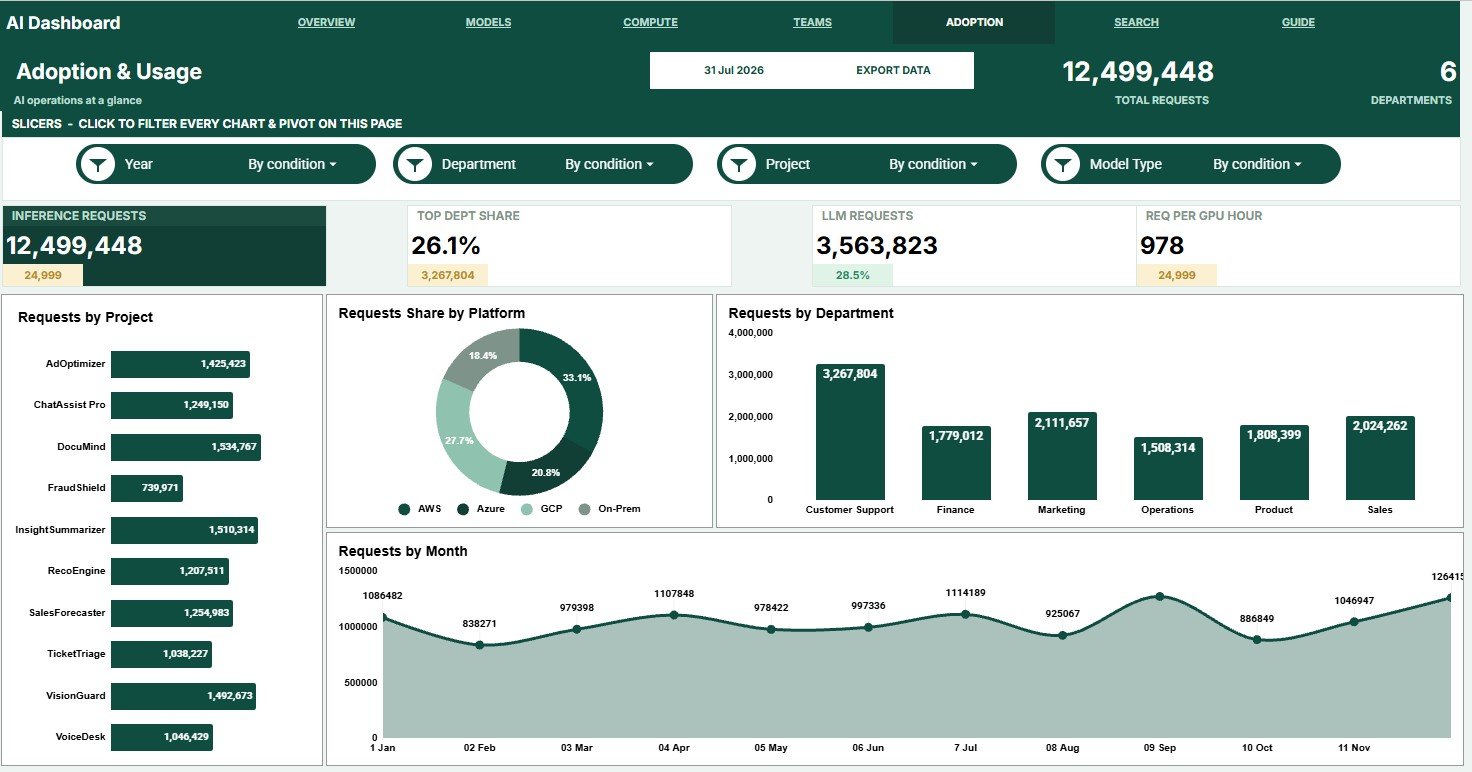Click the Top Dept Share 26.1% value
This screenshot has height=772, width=1472.
pos(446,246)
